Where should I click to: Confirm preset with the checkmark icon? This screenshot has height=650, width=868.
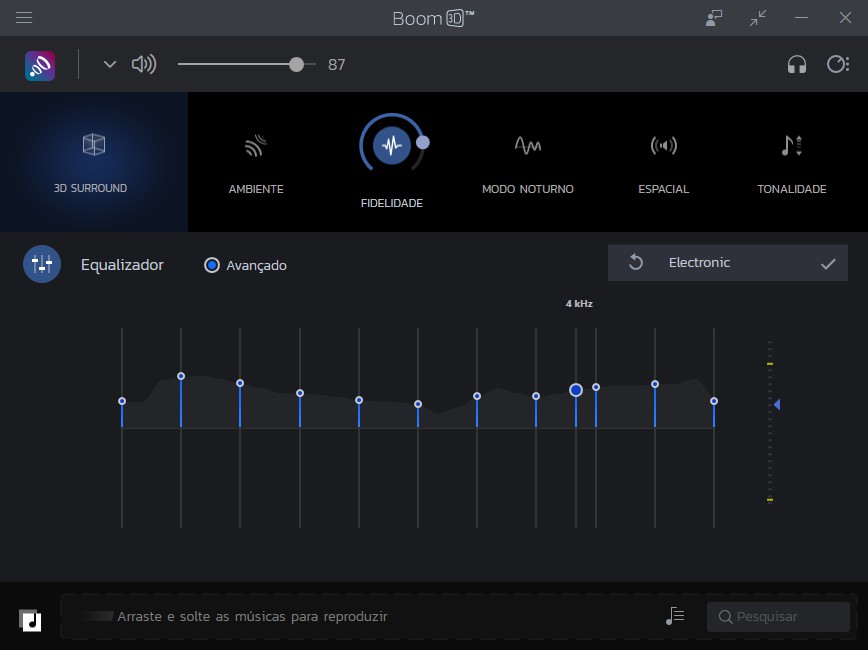[828, 264]
